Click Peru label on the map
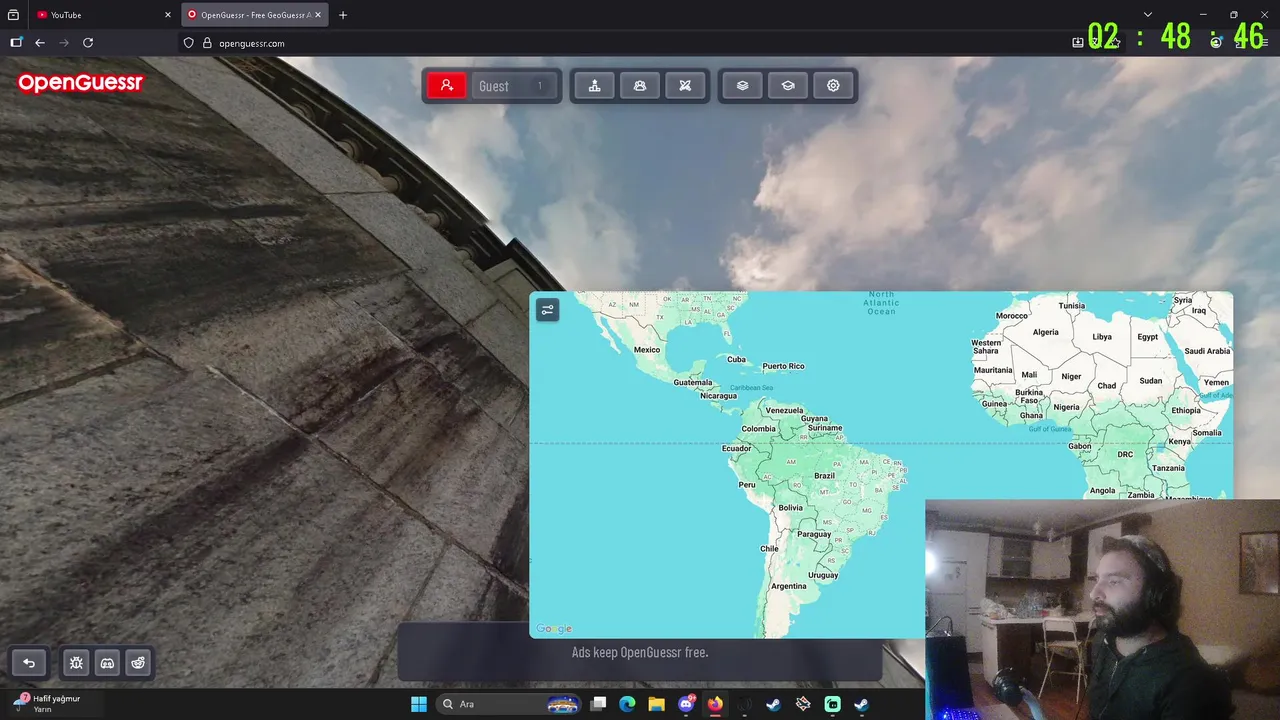The height and width of the screenshot is (720, 1280). tap(747, 485)
